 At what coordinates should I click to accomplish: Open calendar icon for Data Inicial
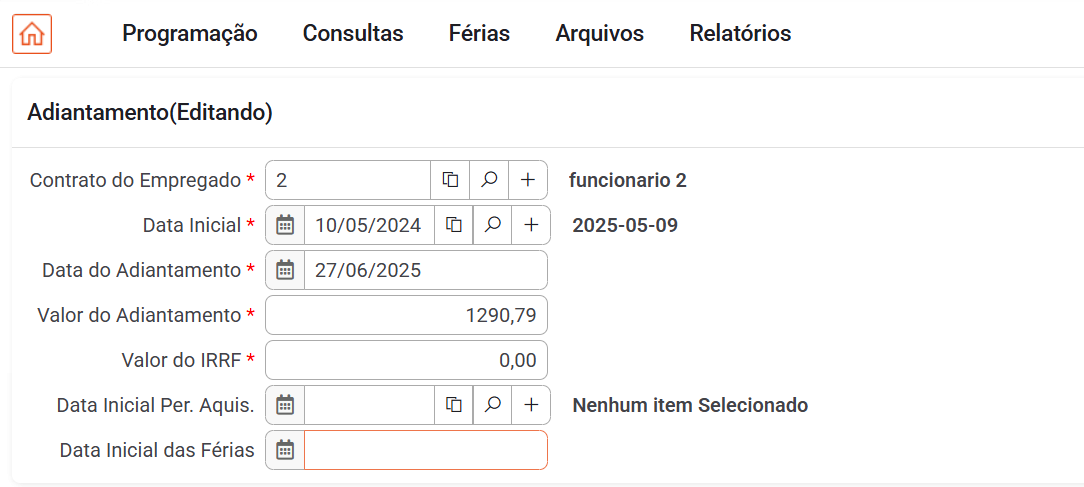pos(285,225)
